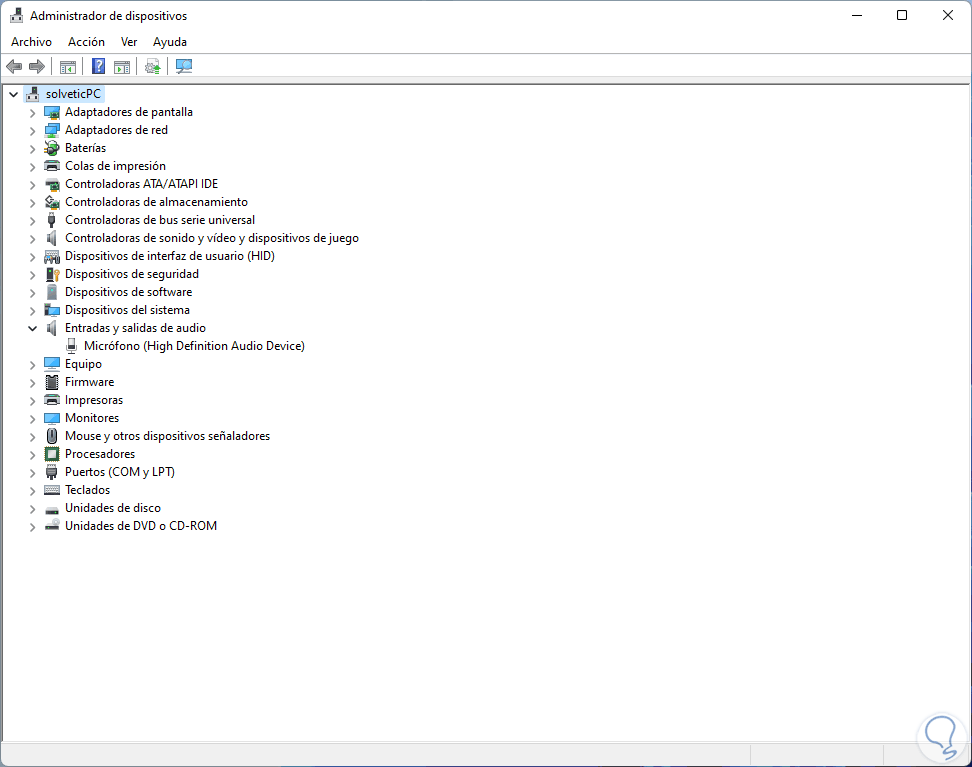
Task: Open the Archivo menu
Action: [x=32, y=42]
